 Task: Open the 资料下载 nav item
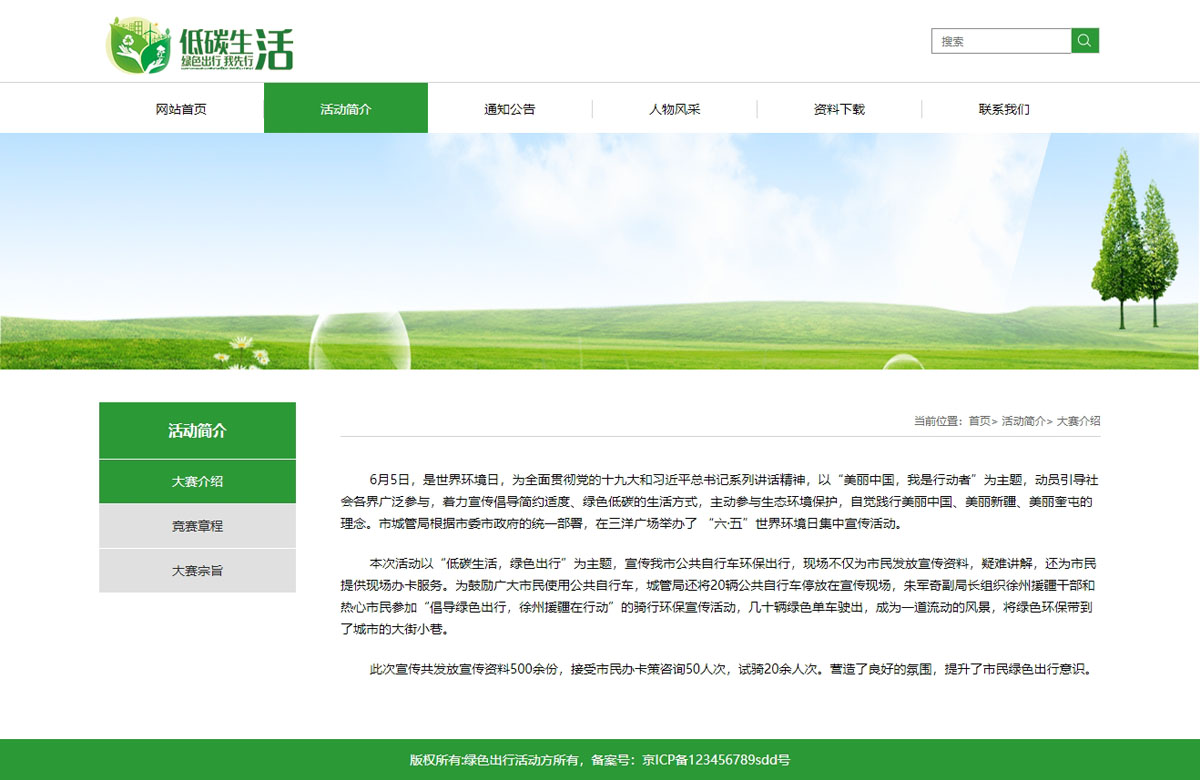(839, 109)
